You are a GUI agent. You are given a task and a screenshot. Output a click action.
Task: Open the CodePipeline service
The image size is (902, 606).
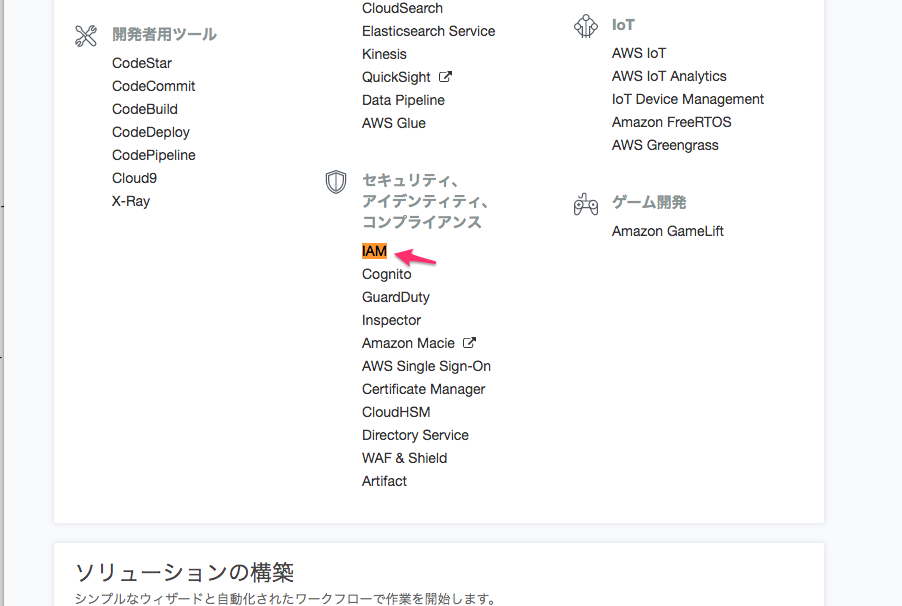tap(154, 155)
